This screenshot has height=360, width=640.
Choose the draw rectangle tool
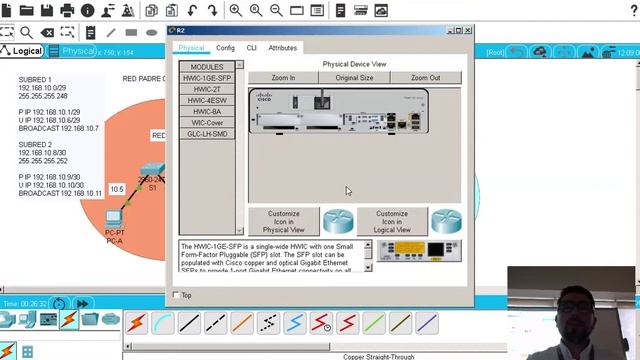pyautogui.click(x=131, y=32)
